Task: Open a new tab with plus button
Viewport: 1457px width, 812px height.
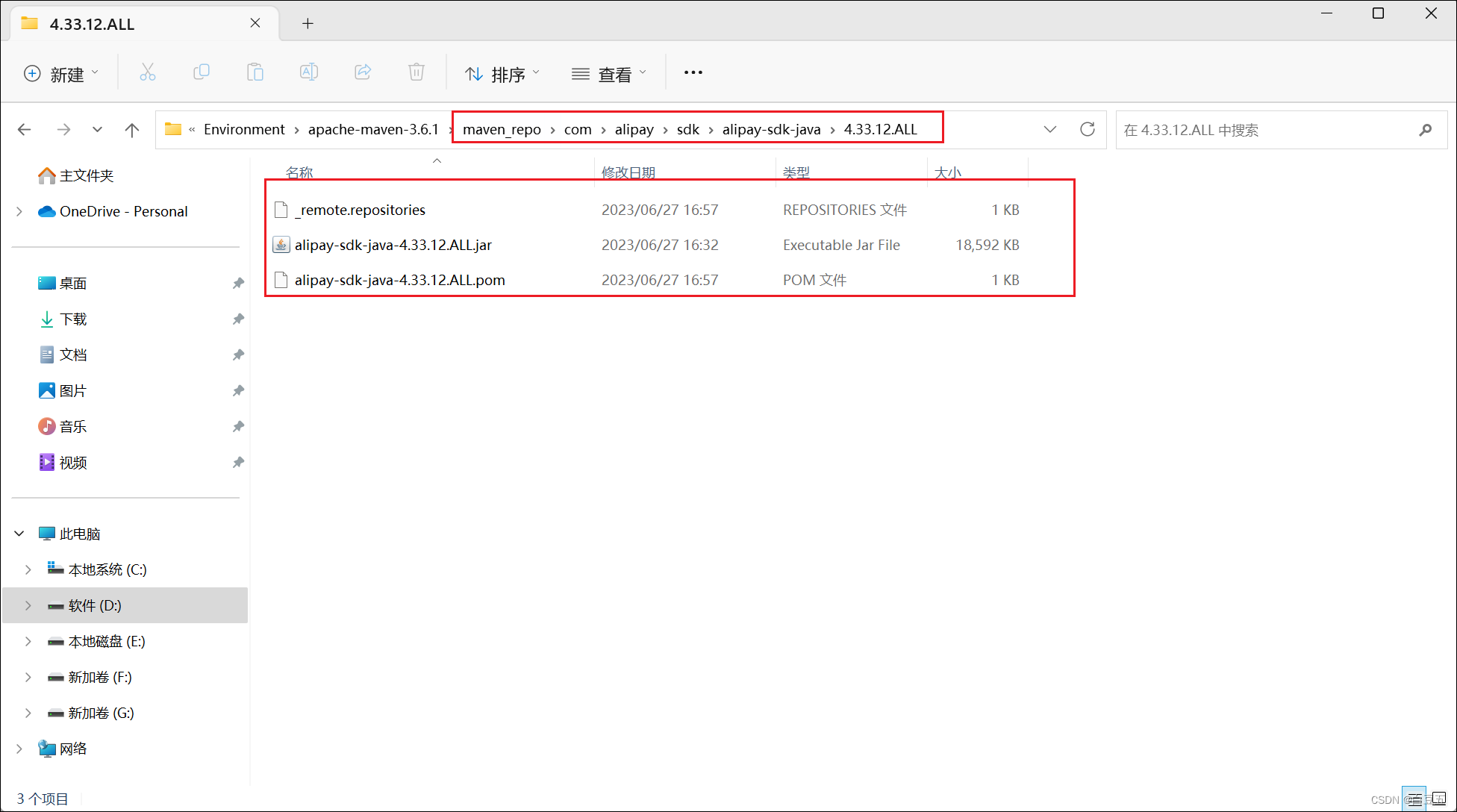Action: pyautogui.click(x=308, y=23)
